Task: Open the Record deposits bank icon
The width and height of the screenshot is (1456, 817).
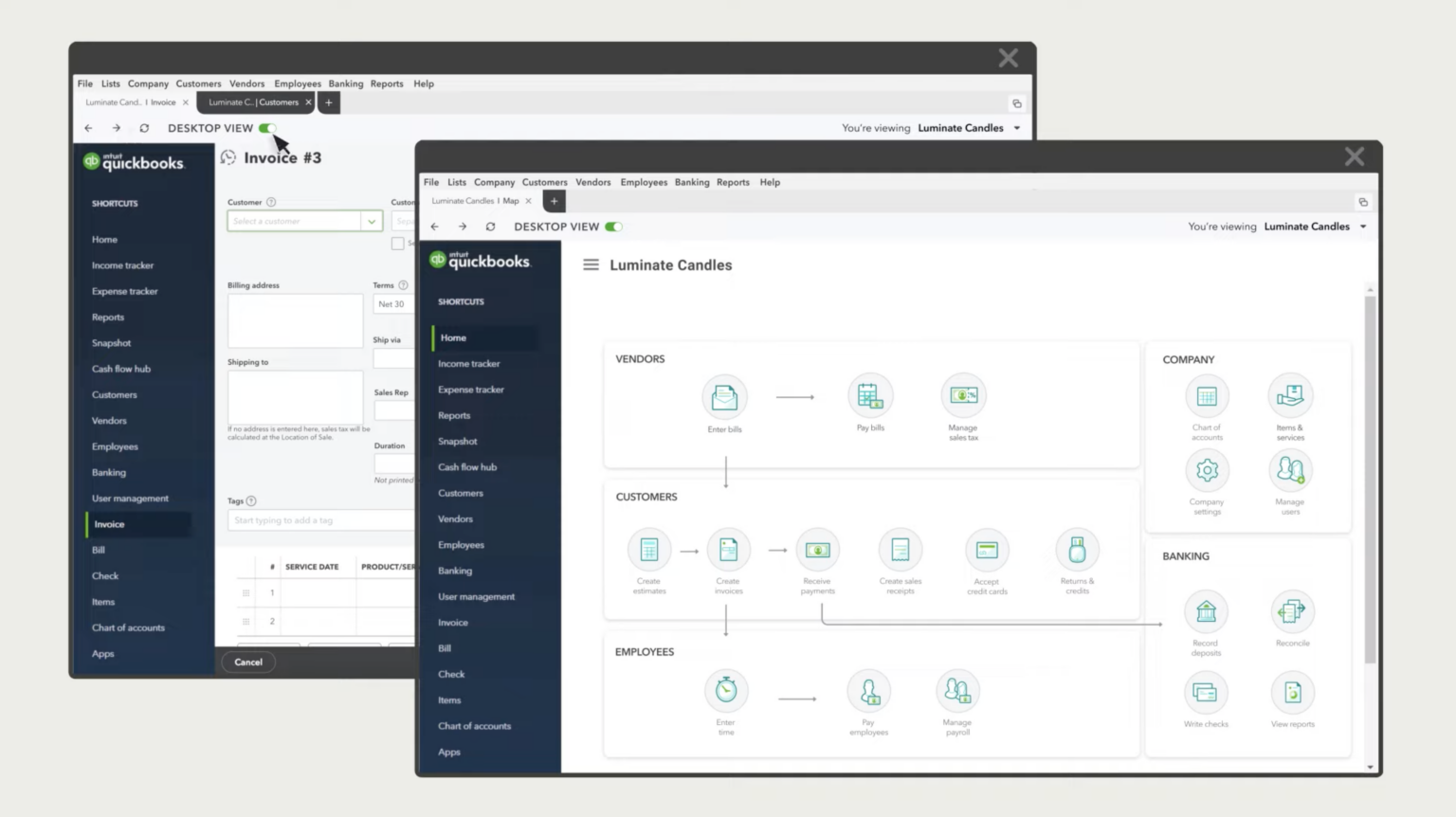Action: [1206, 612]
